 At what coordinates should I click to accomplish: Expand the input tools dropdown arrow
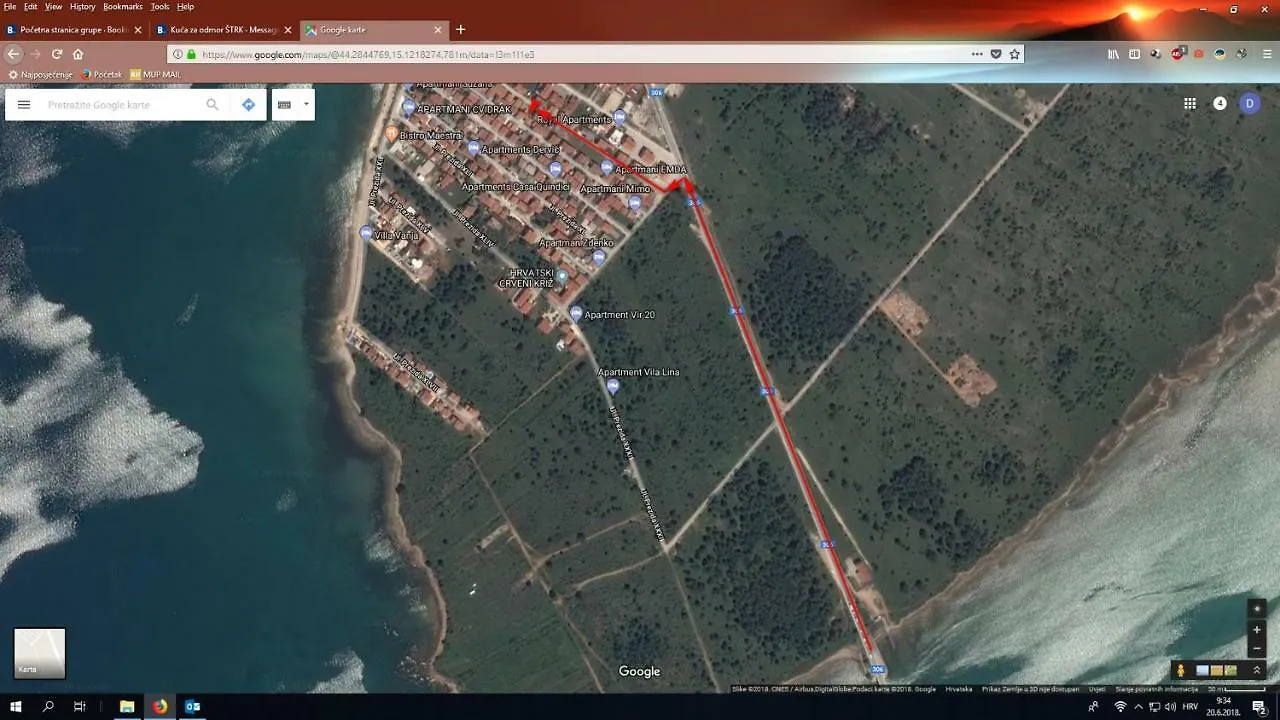pos(306,104)
